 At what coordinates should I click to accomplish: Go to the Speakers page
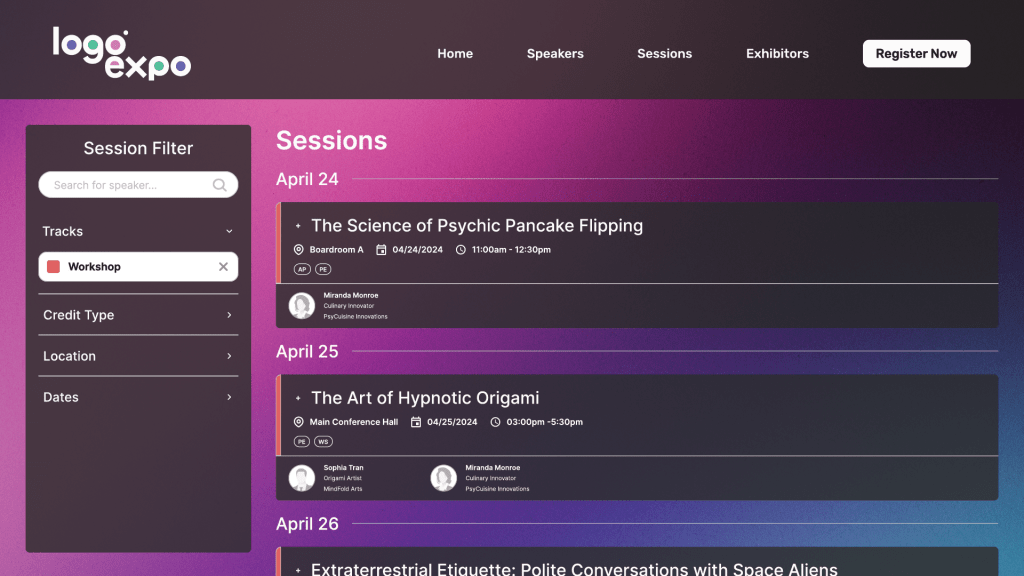(x=555, y=54)
